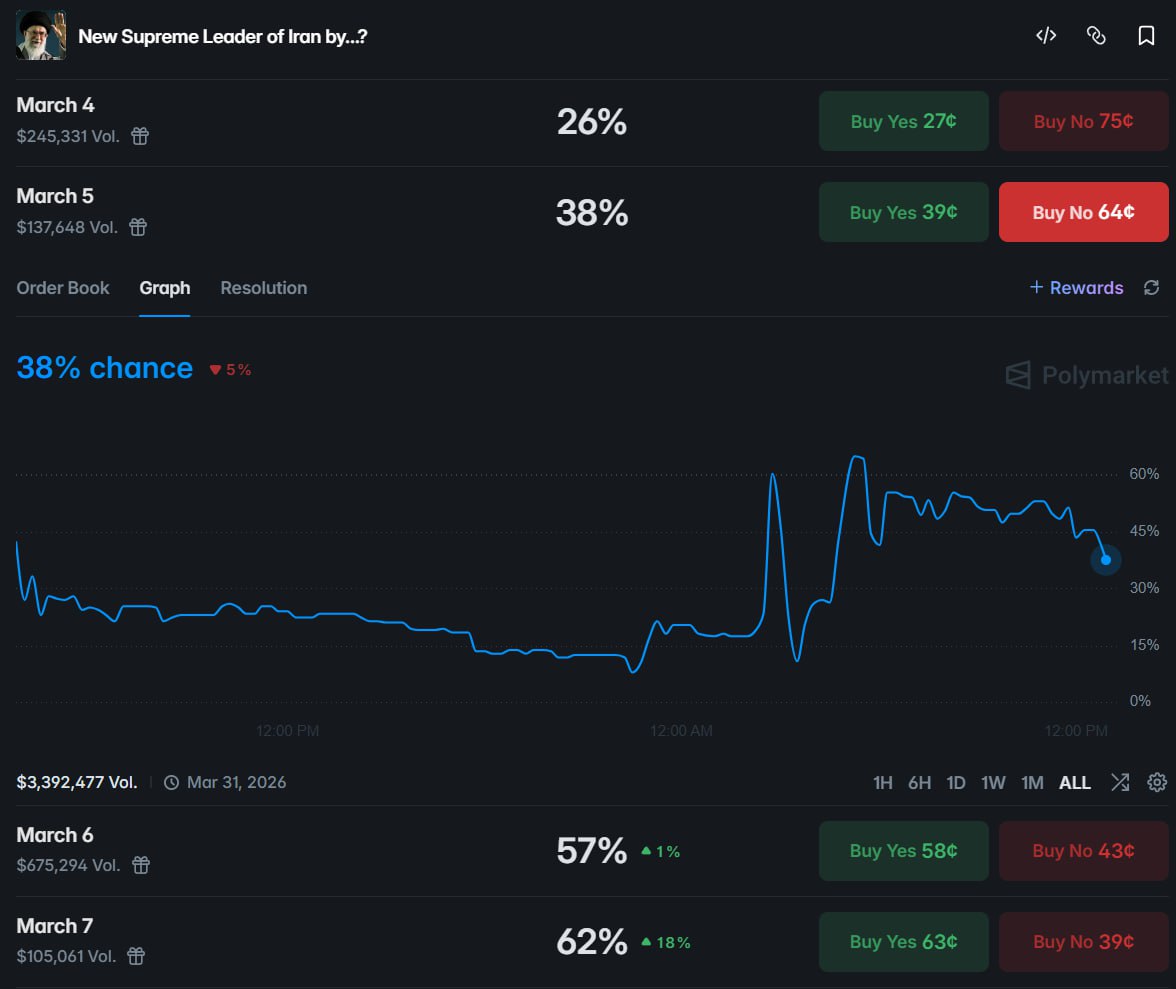Click the refresh icon next to Rewards
1176x989 pixels.
(1152, 288)
